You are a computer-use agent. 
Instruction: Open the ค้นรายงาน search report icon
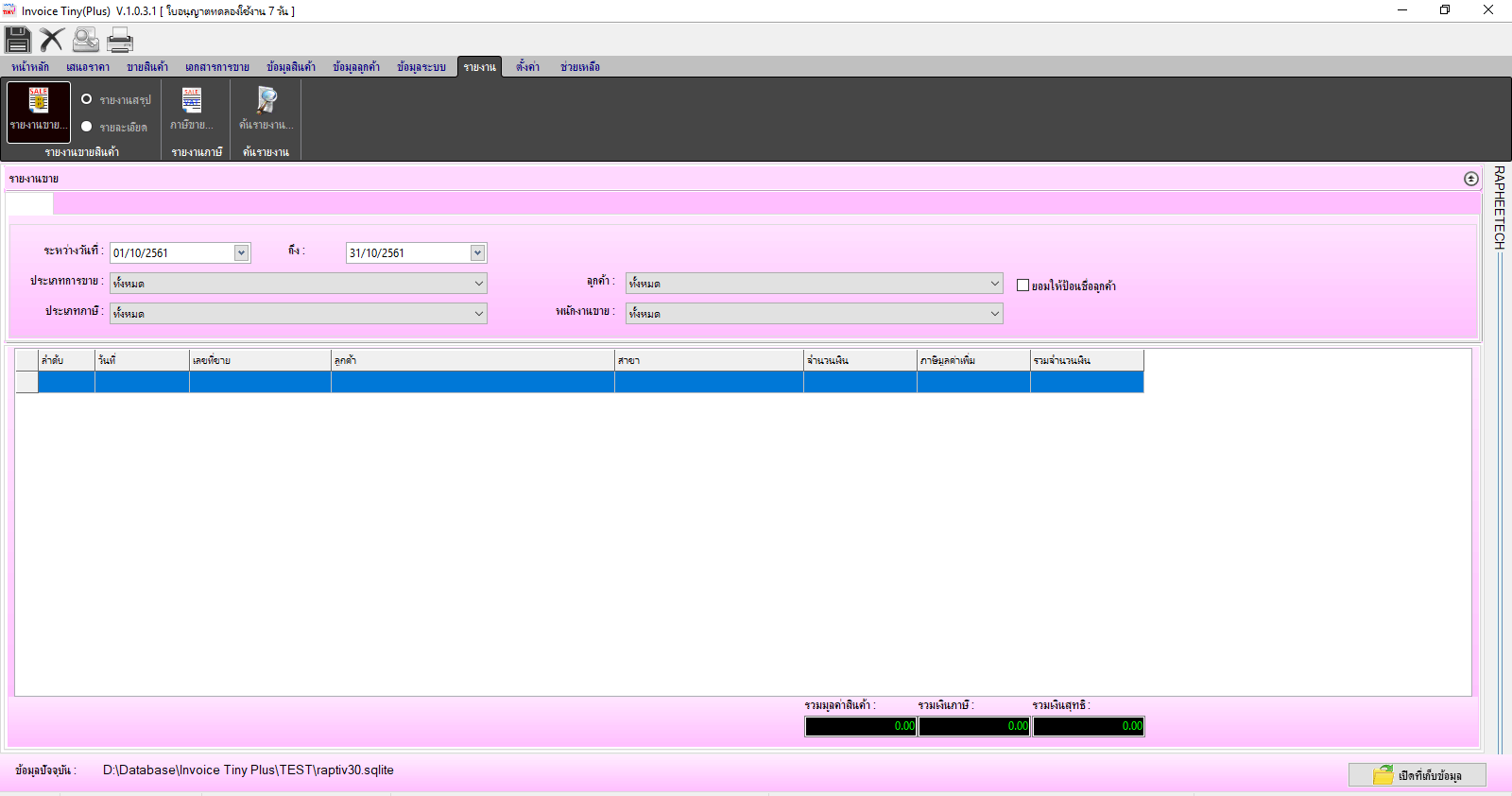tap(266, 110)
